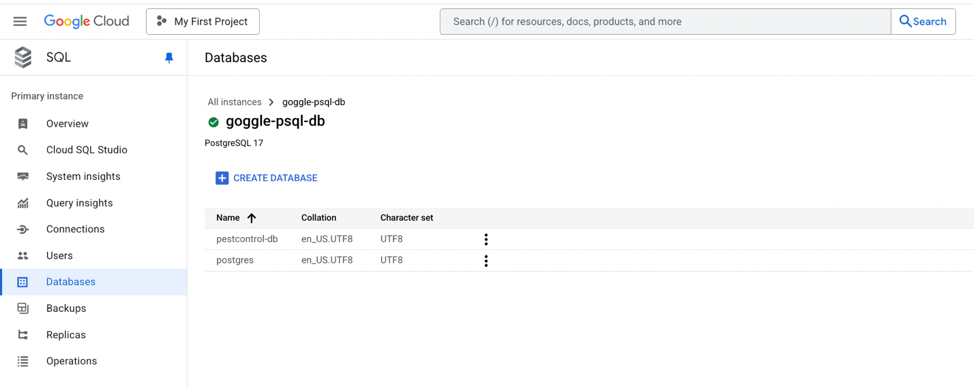
Task: Focus the resources search field
Action: pos(665,22)
